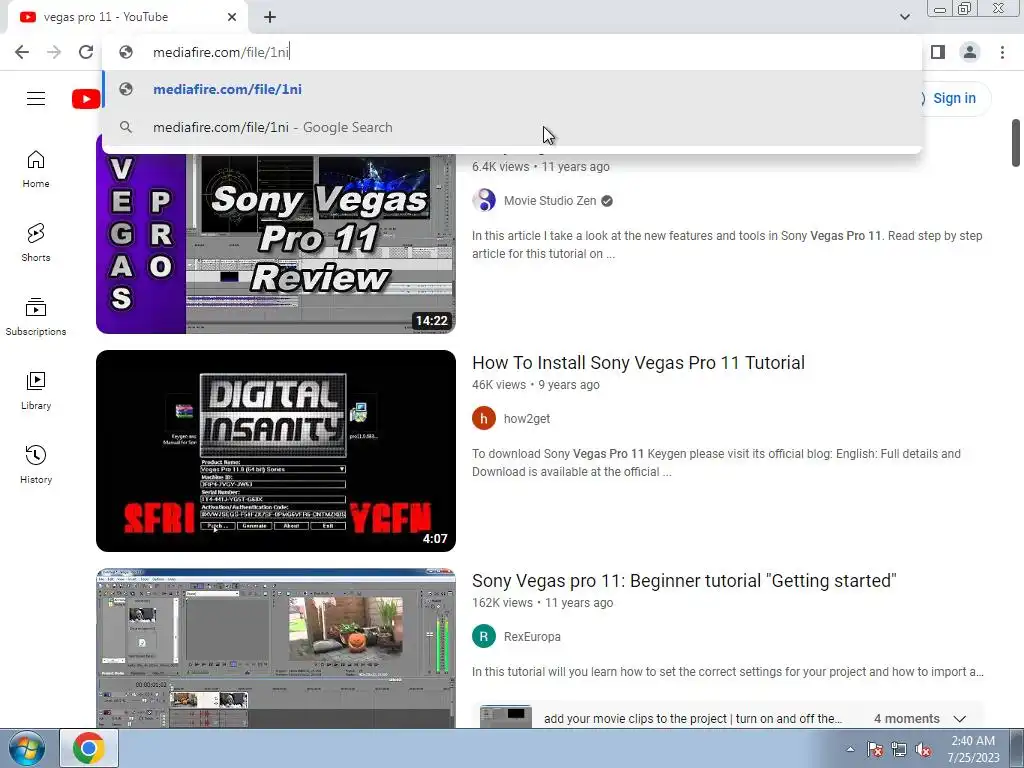Image resolution: width=1024 pixels, height=768 pixels.
Task: Open the Digital Insanity keygen video thumbnail
Action: [276, 451]
